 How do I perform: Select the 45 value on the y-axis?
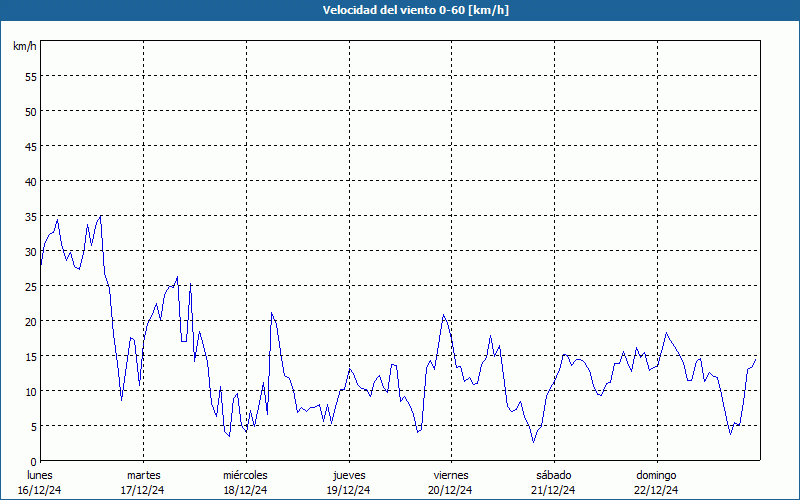click(31, 146)
